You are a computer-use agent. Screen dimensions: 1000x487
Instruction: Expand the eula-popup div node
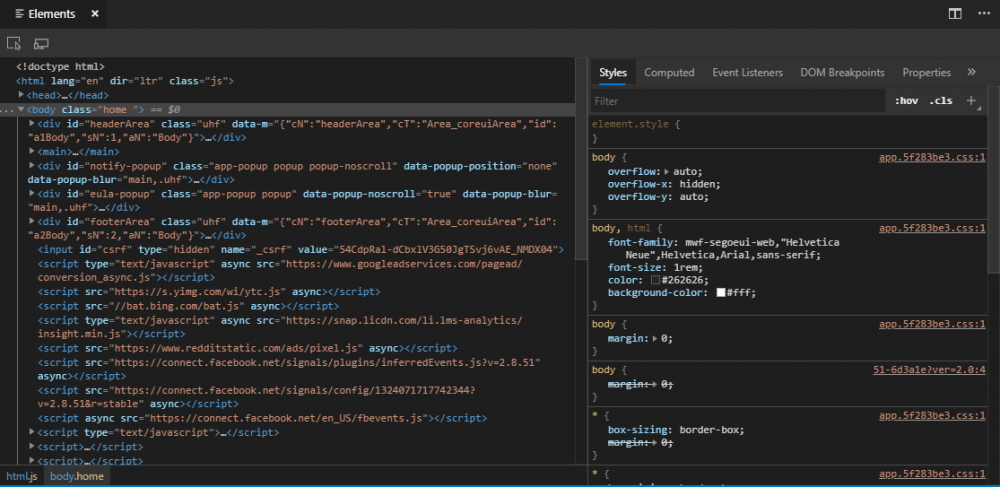(33, 193)
